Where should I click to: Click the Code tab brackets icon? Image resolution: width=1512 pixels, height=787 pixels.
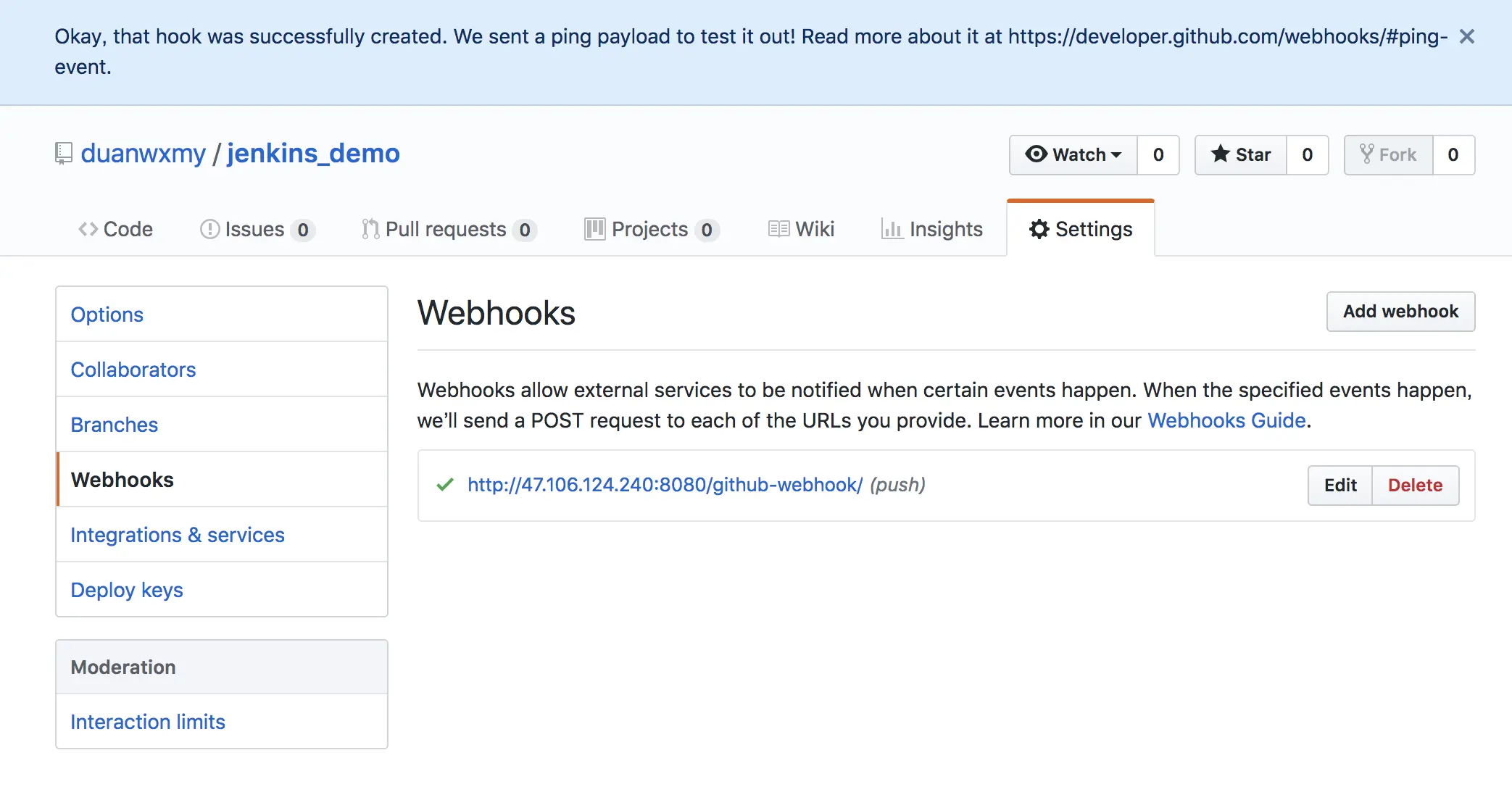(88, 230)
